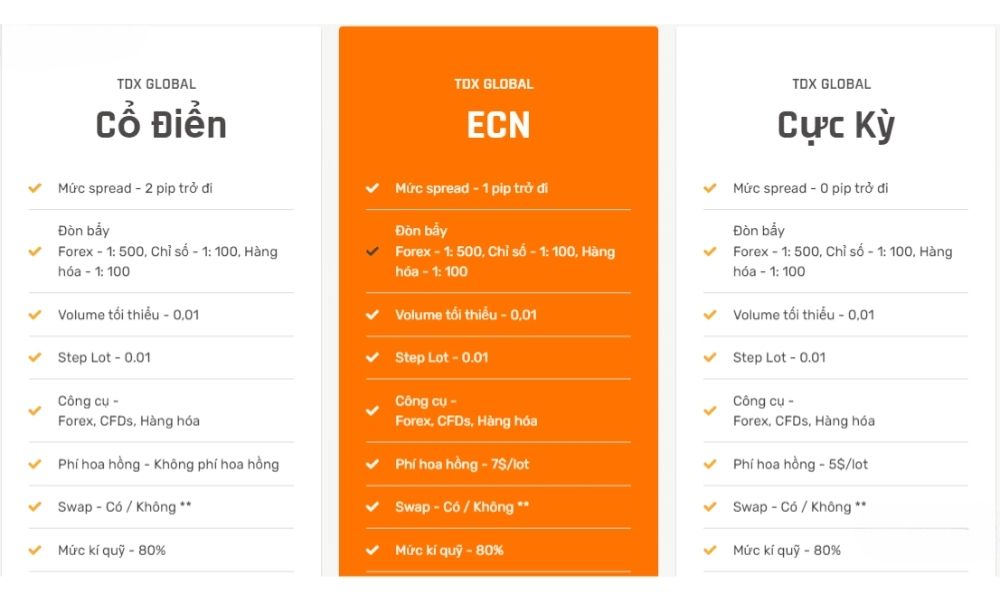
Task: Click the checkmark beside Cực Kỳ spread 0 pip
Action: click(x=710, y=188)
